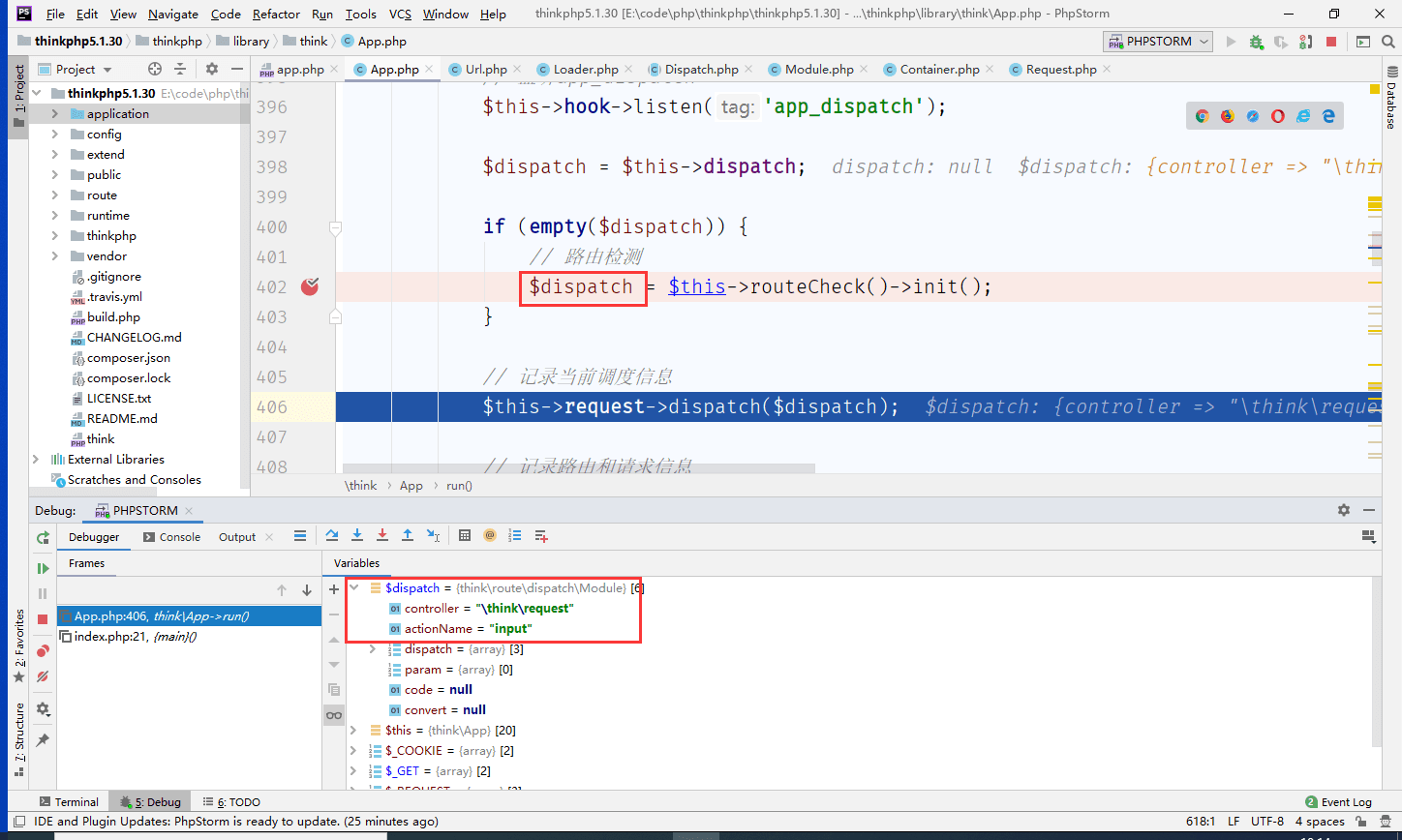Open page in Firefox browser icon
Viewport: 1402px width, 840px height.
pos(1227,116)
